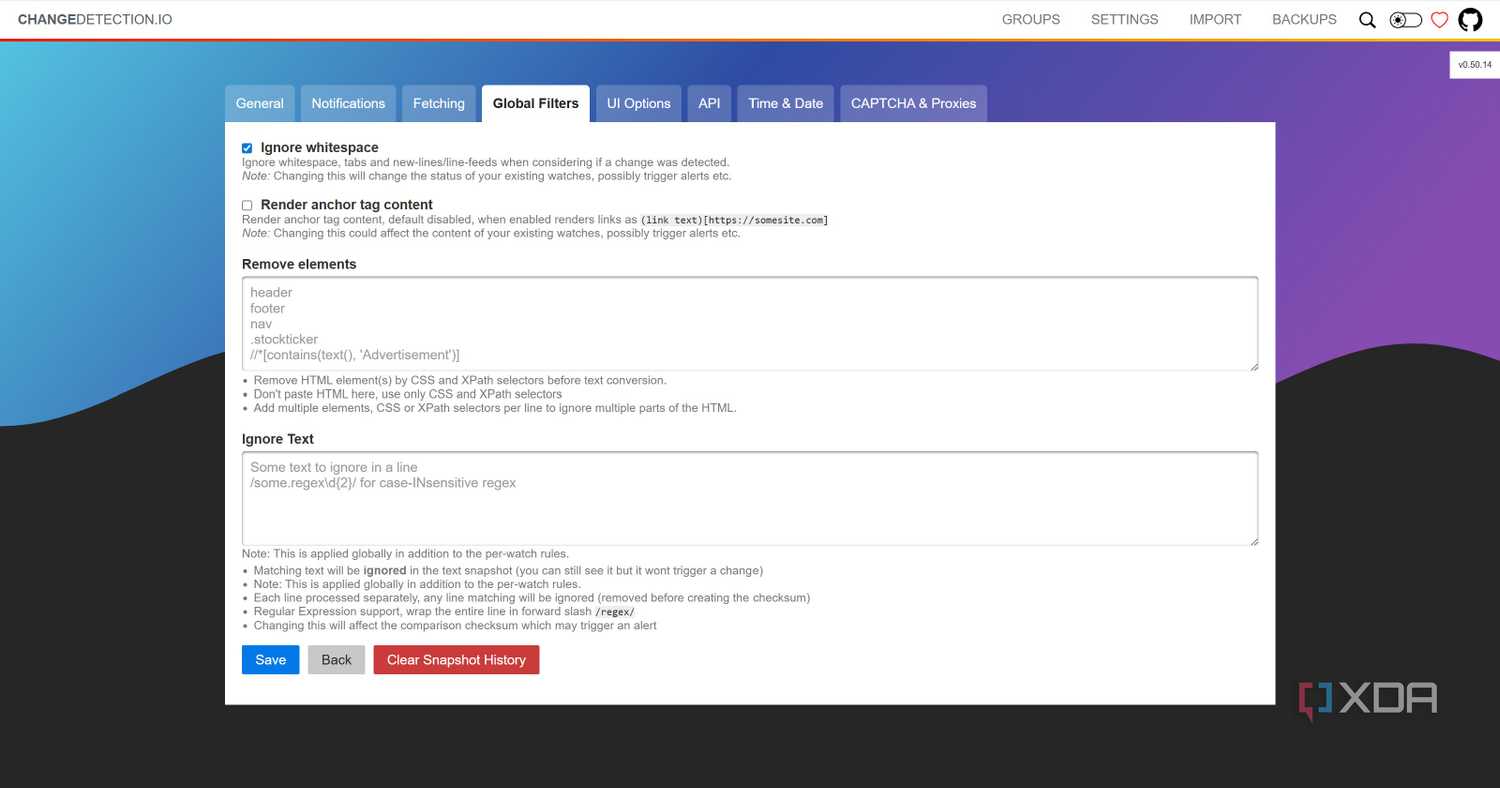The image size is (1500, 788).
Task: Switch to the General tab
Action: coord(260,103)
